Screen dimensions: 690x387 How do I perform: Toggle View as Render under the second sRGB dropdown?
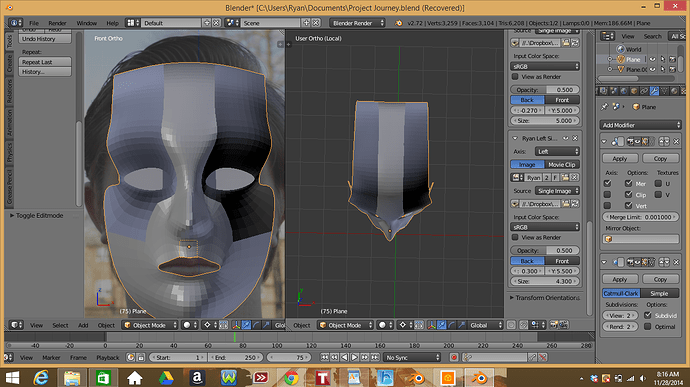pyautogui.click(x=515, y=237)
